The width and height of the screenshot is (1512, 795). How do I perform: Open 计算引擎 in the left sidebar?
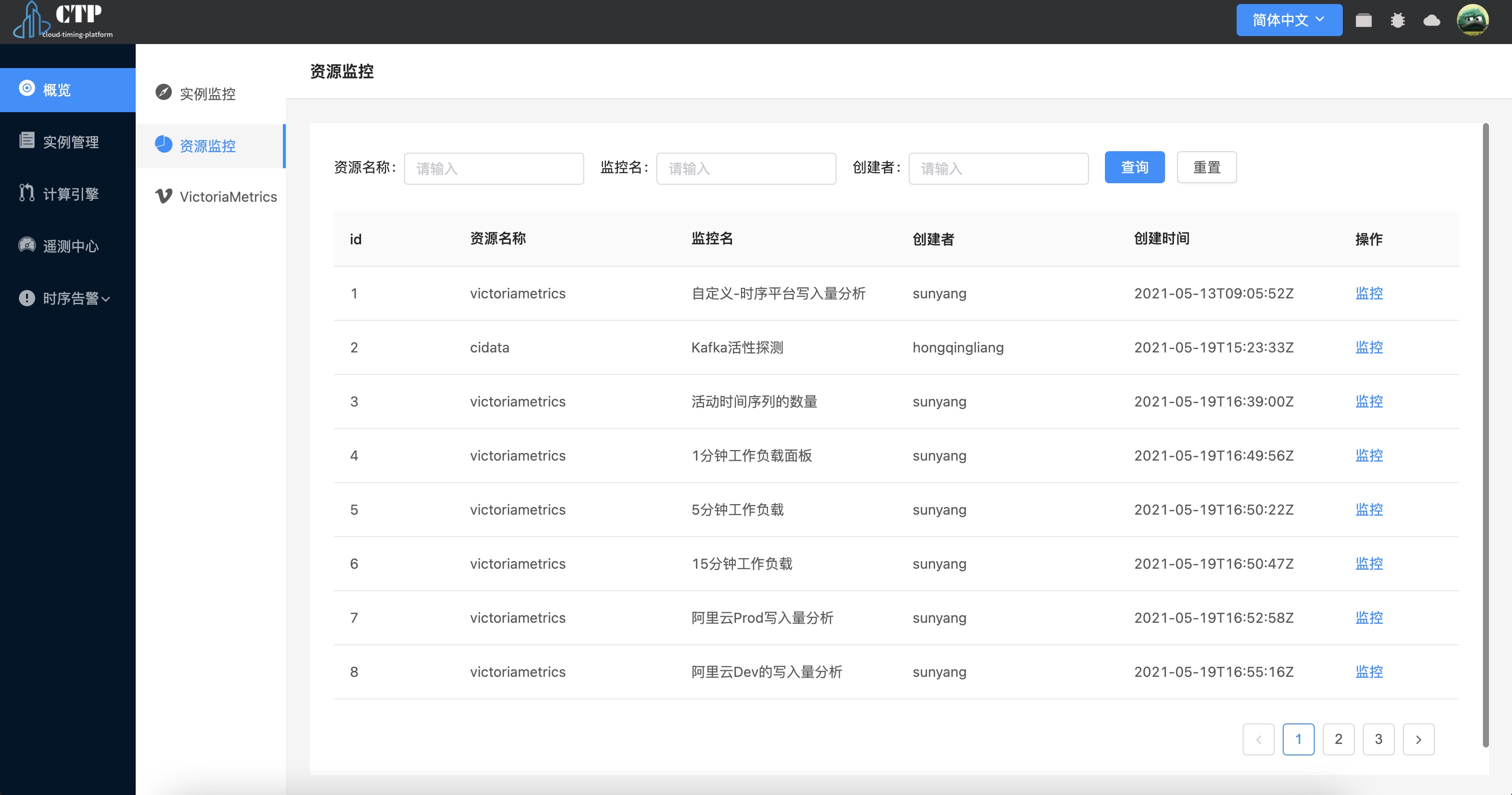point(68,194)
